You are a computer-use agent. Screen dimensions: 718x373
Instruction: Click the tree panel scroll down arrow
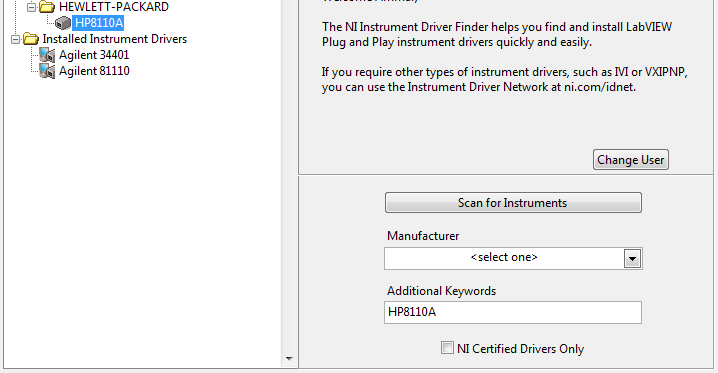[x=289, y=359]
